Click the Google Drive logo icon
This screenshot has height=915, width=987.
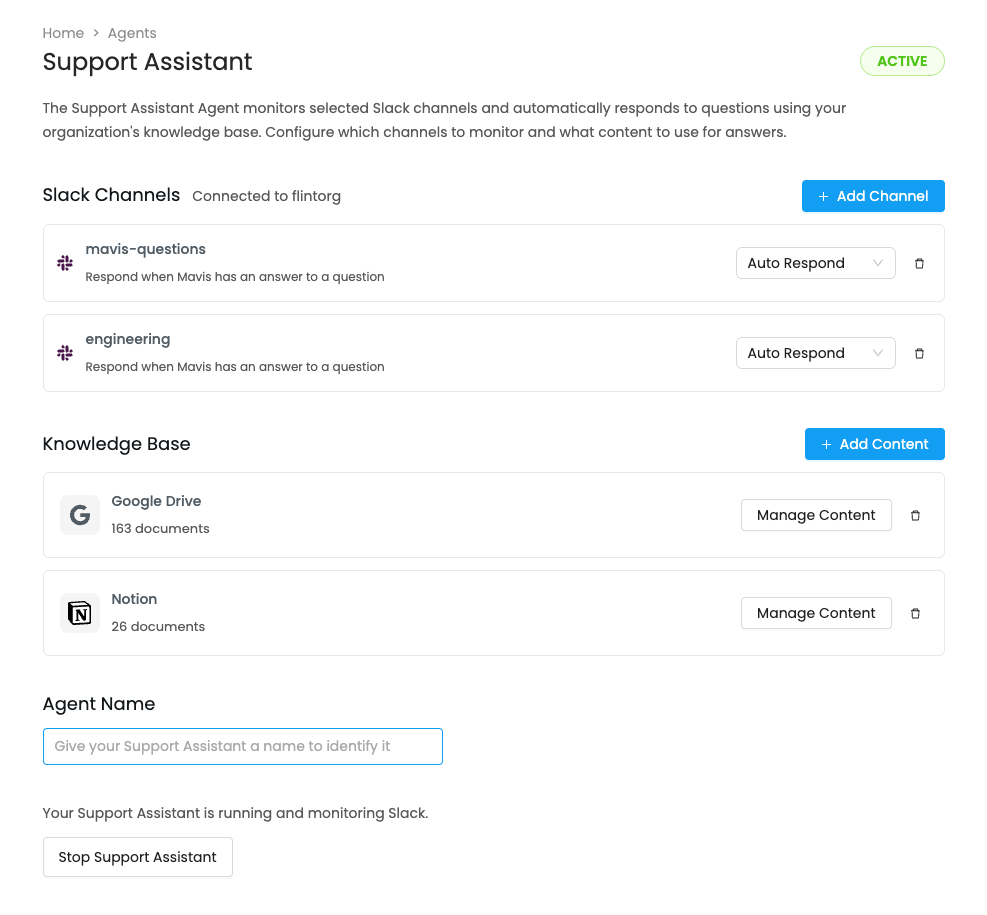(80, 515)
